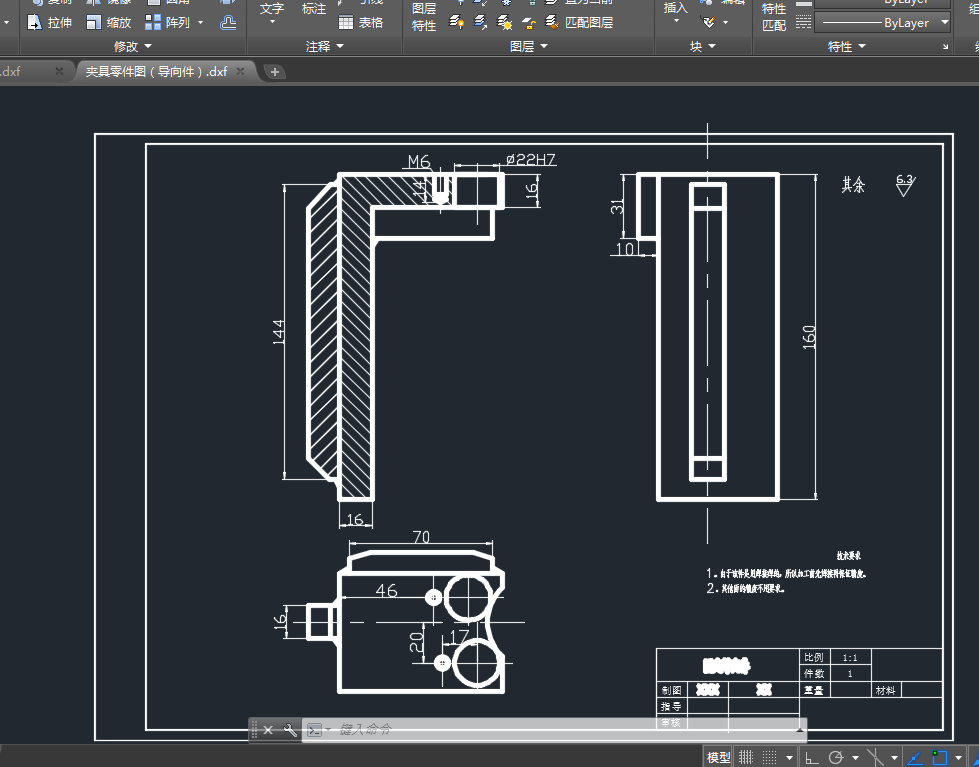979x767 pixels.
Task: Open the ByLayer linetype dropdown
Action: click(945, 22)
